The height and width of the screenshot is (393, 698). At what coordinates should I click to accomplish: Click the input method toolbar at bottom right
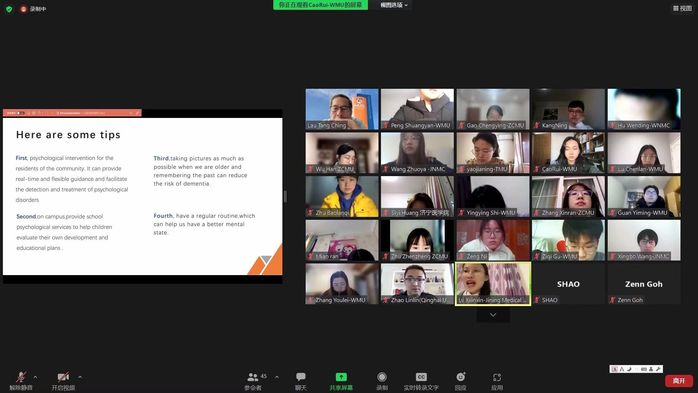[x=636, y=369]
